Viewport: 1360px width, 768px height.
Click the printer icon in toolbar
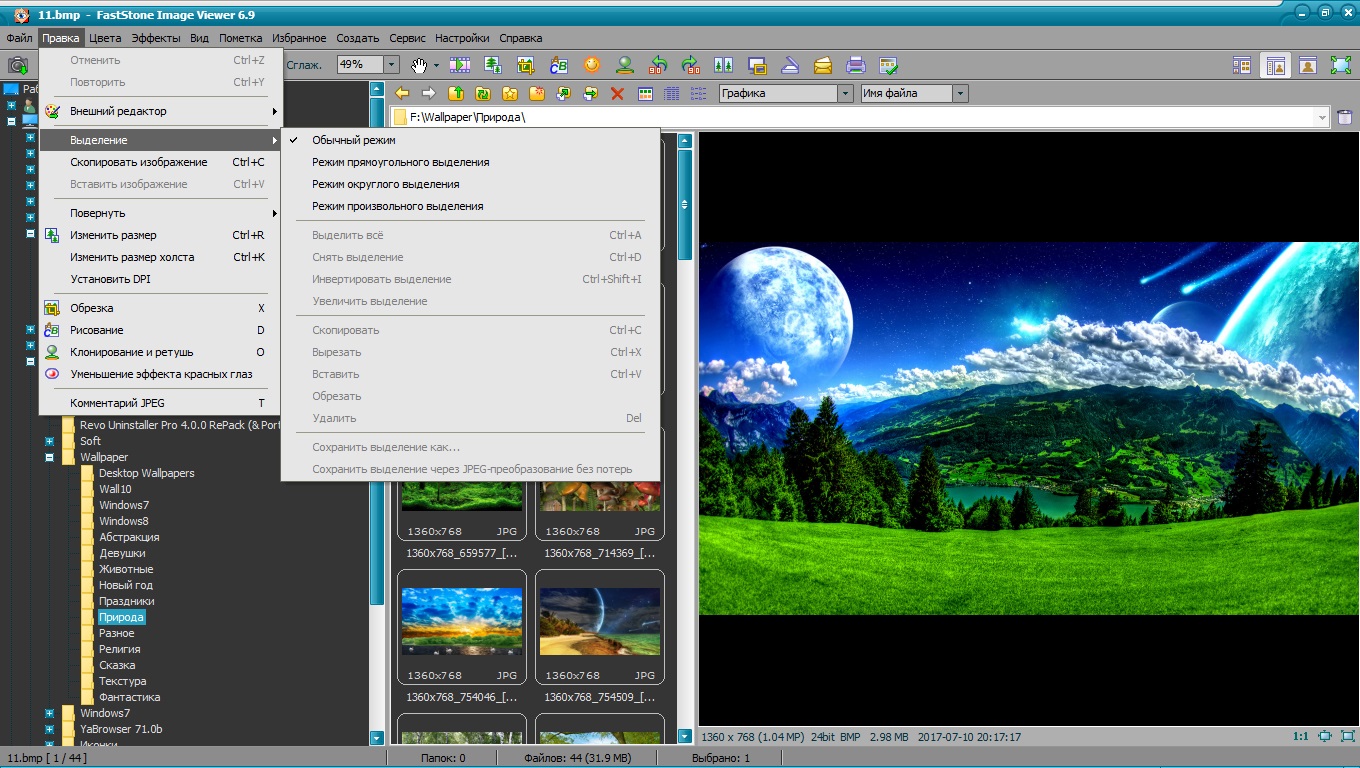point(856,65)
